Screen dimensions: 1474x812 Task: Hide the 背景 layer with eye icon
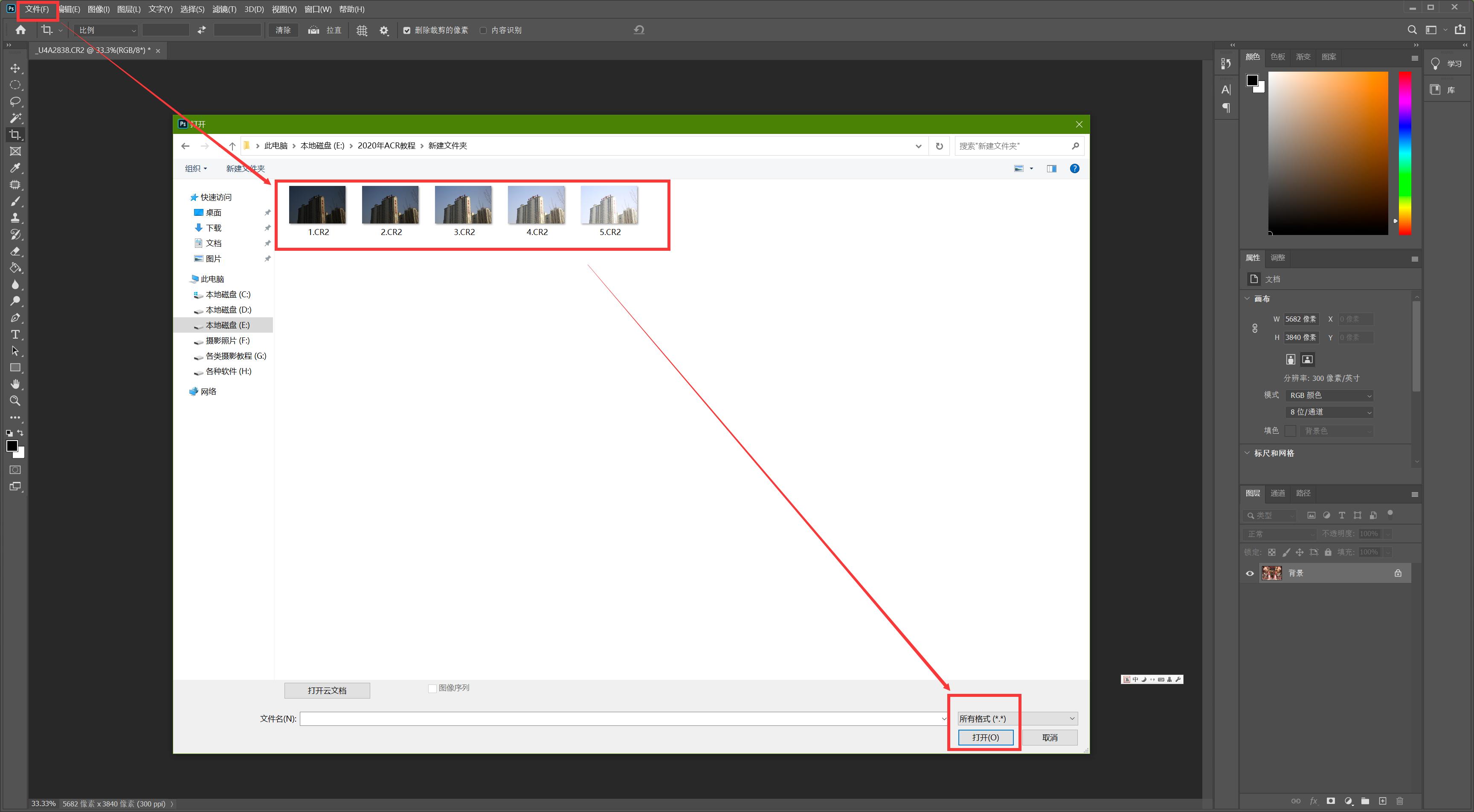coord(1250,573)
